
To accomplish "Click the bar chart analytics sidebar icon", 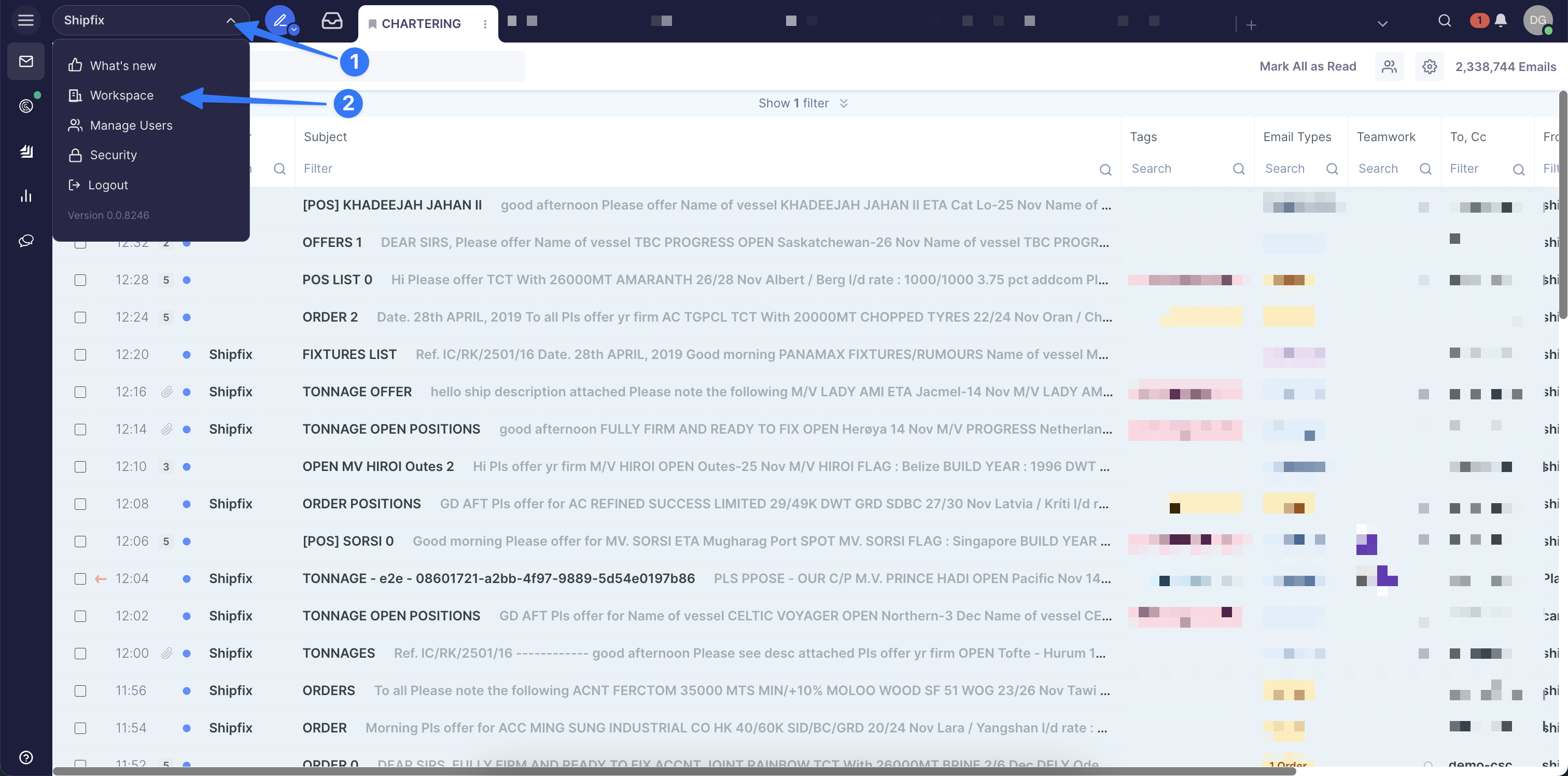I will (x=25, y=196).
